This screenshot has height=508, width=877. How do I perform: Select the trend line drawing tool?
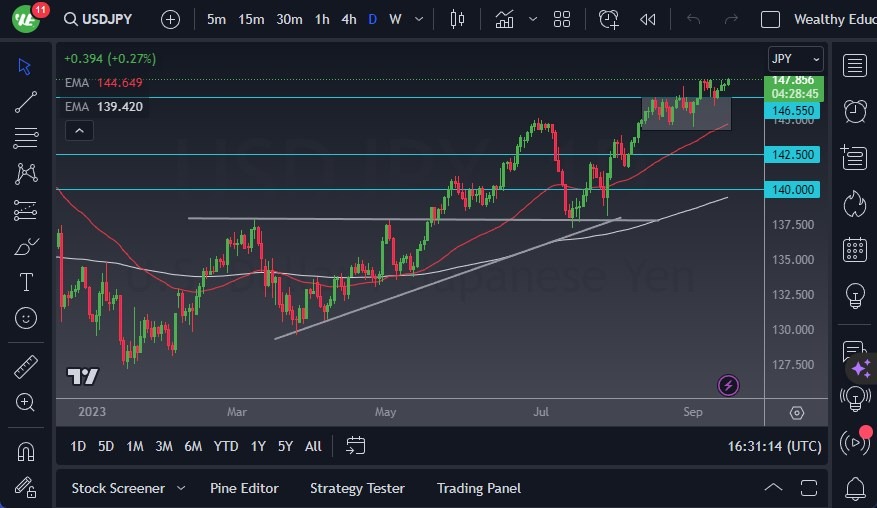pos(26,102)
